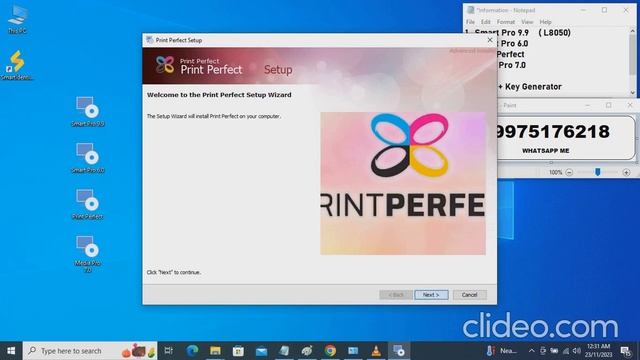Click the 'WHATSAPP ME' text in Paint canvas
Viewport: 640px width, 360px height.
[x=546, y=151]
